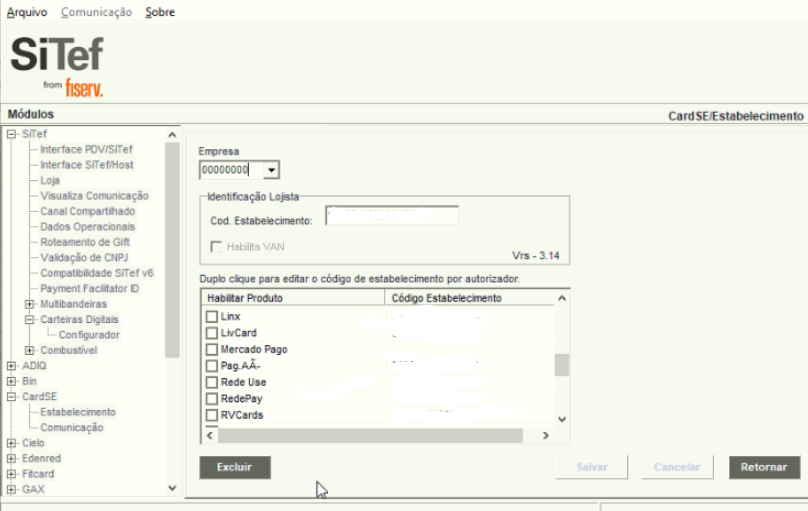This screenshot has width=808, height=511.
Task: Click module tree scroll down arrow
Action: coord(172,488)
